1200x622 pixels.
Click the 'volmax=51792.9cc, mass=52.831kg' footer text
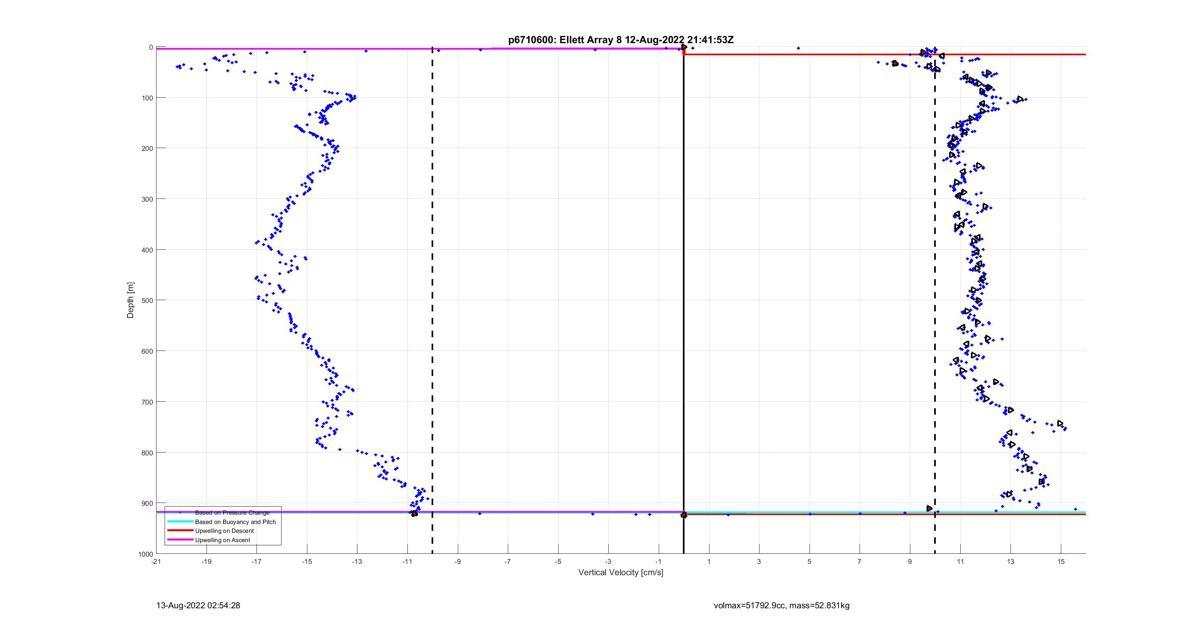coord(782,605)
